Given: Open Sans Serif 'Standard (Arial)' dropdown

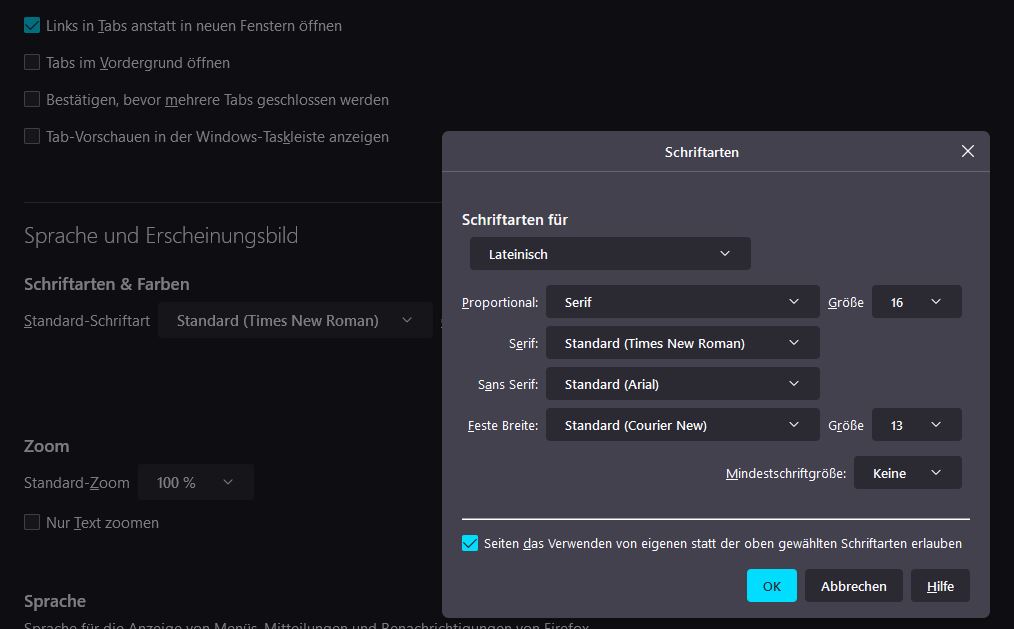Looking at the screenshot, I should click(x=683, y=384).
